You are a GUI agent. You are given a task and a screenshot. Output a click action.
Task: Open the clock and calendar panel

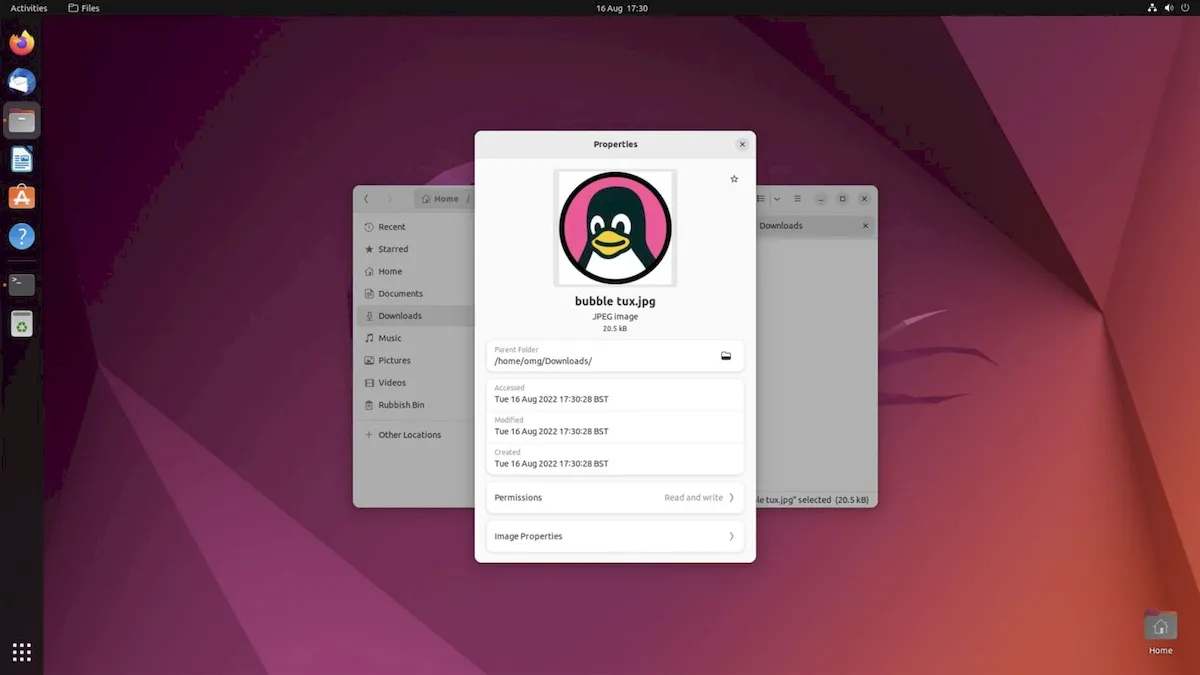pyautogui.click(x=622, y=8)
